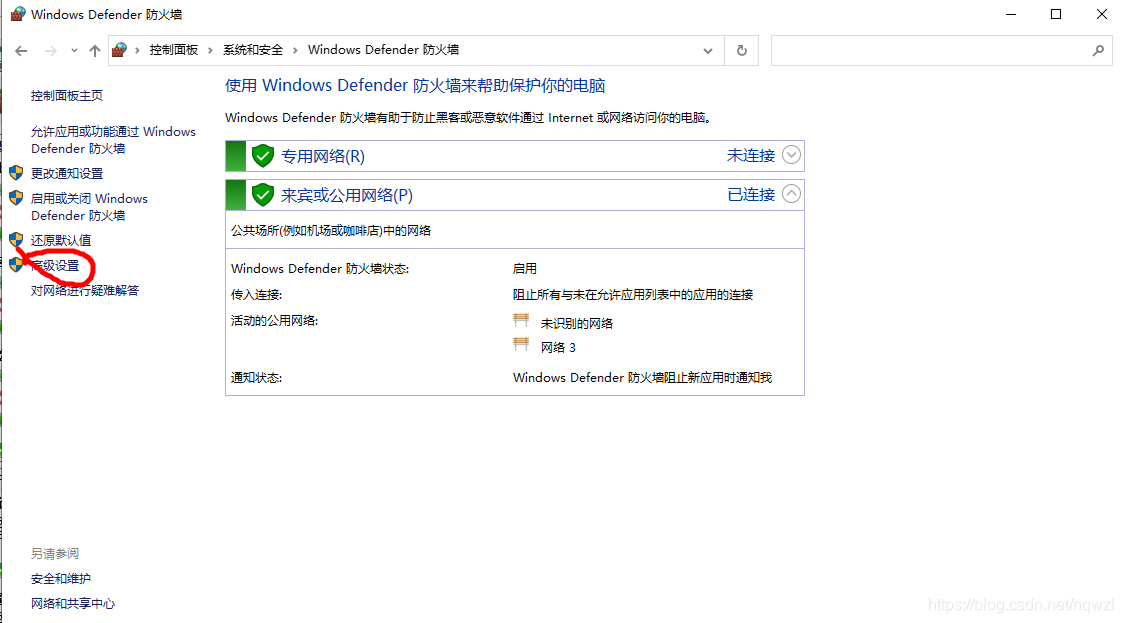The width and height of the screenshot is (1123, 623).
Task: Click the 已连接 status text
Action: [751, 195]
